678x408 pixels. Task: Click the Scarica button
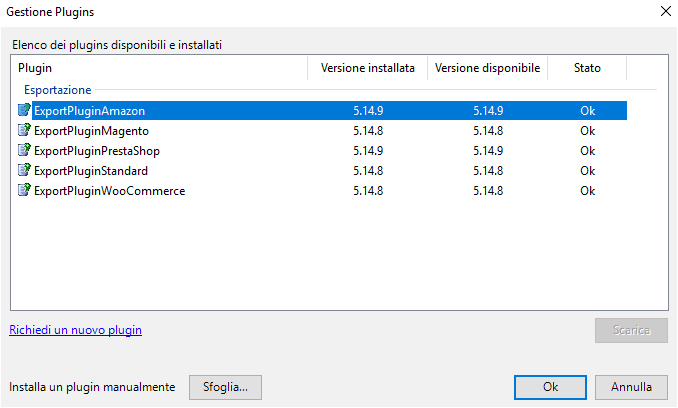[631, 330]
